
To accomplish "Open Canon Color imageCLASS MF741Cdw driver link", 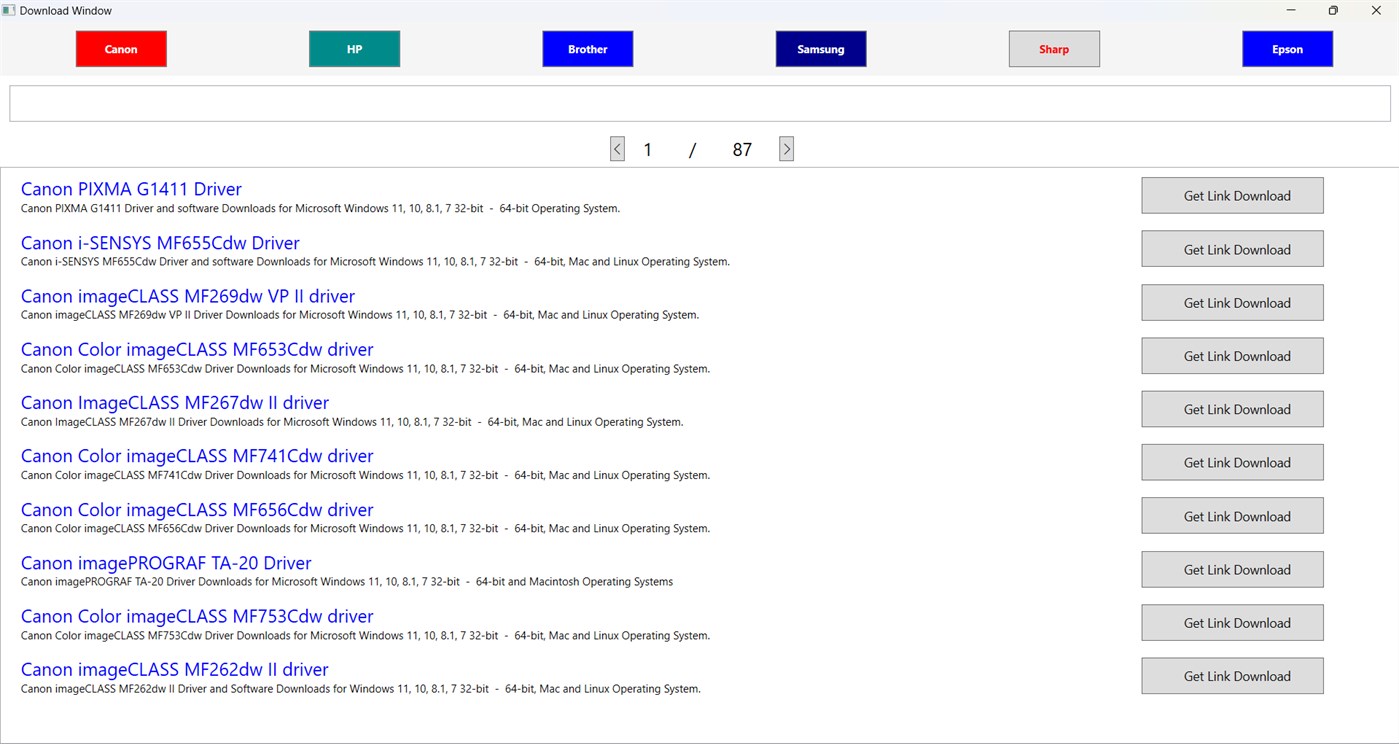I will coord(197,455).
